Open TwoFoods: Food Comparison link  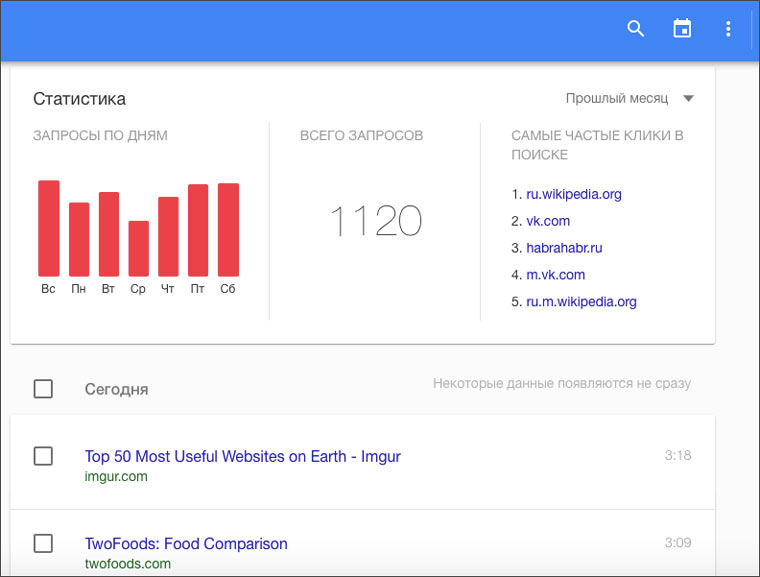click(x=186, y=544)
